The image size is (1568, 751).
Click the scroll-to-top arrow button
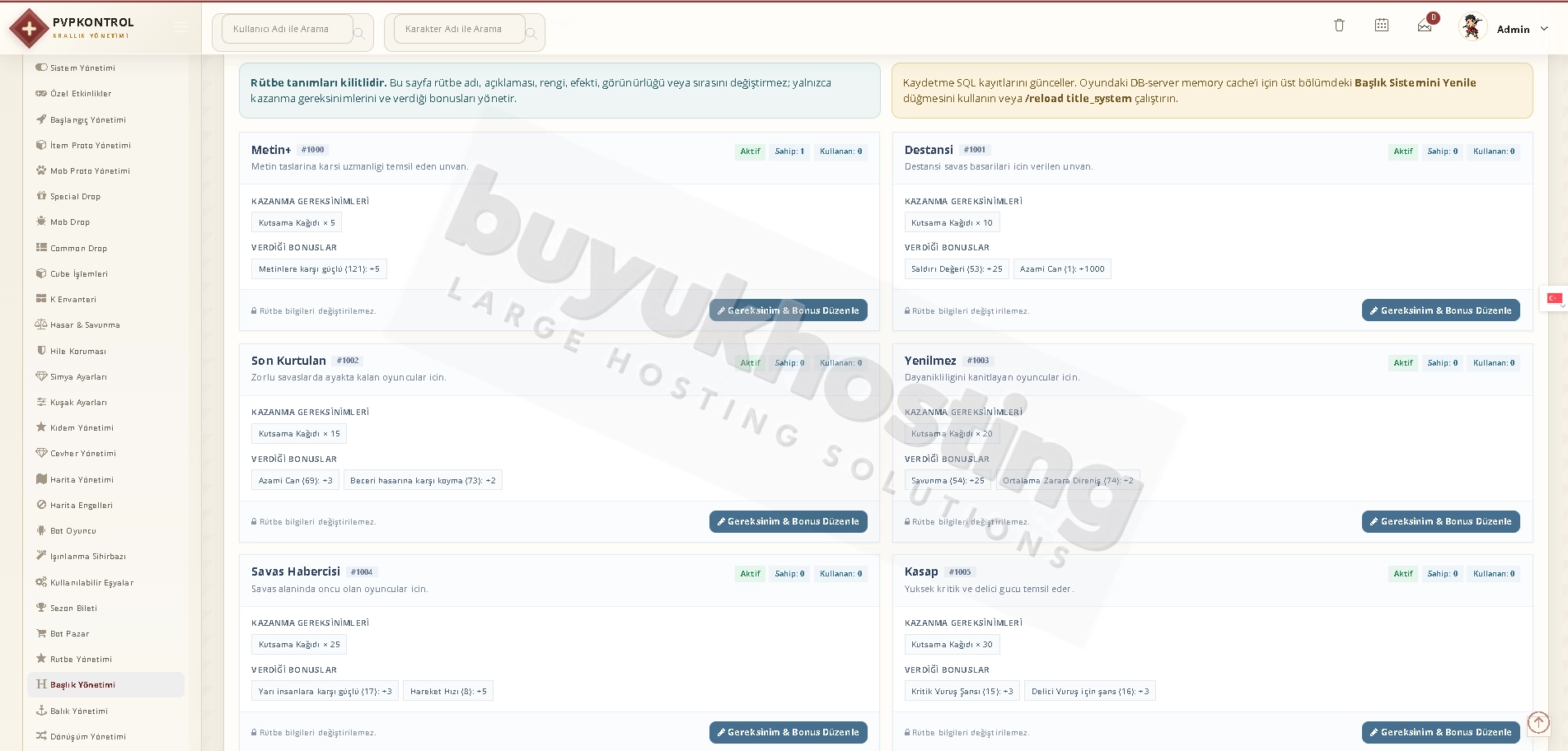(1538, 723)
